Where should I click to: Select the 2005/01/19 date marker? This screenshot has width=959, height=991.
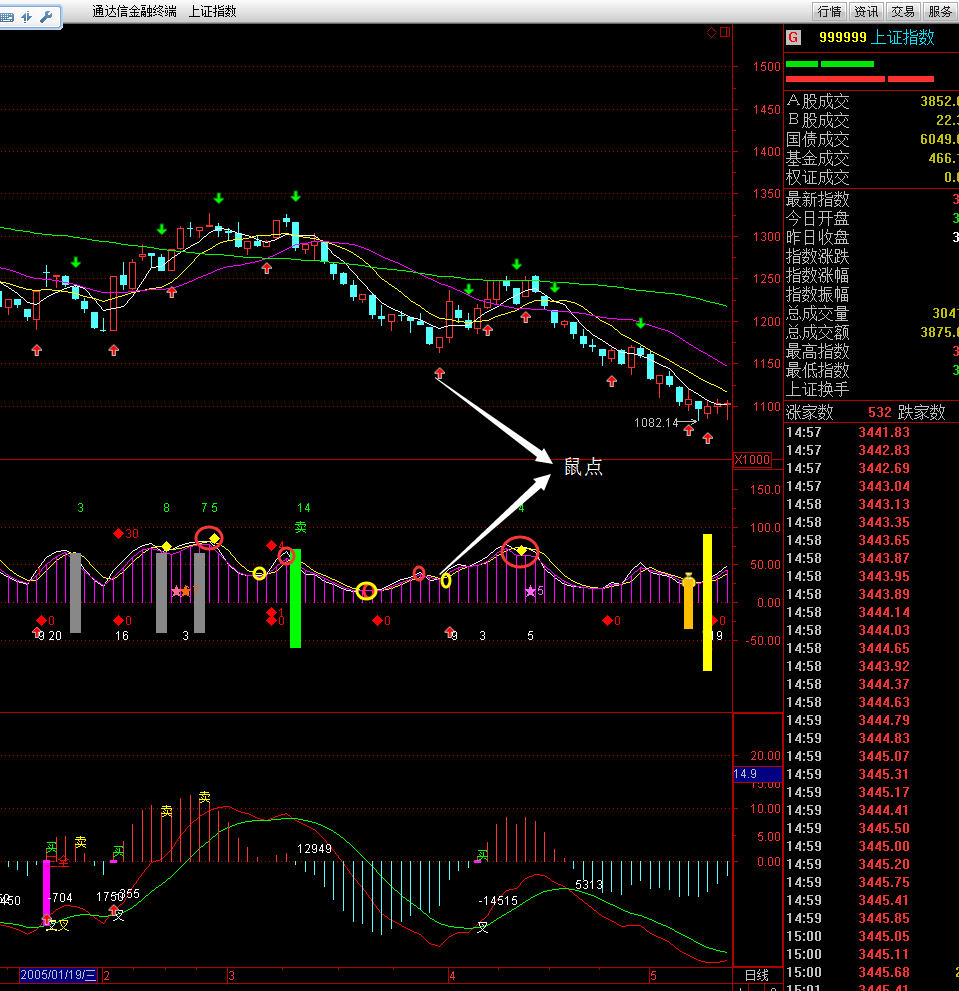[59, 975]
